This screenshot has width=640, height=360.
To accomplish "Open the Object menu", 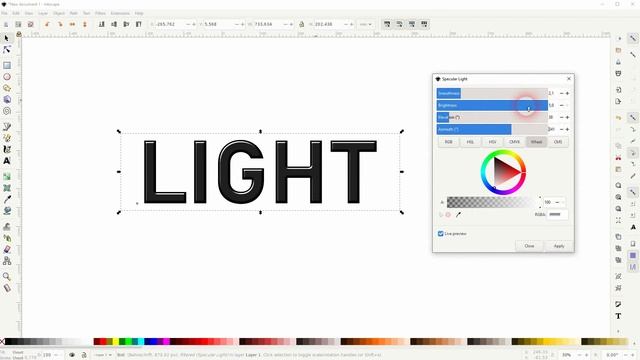I will pyautogui.click(x=59, y=13).
